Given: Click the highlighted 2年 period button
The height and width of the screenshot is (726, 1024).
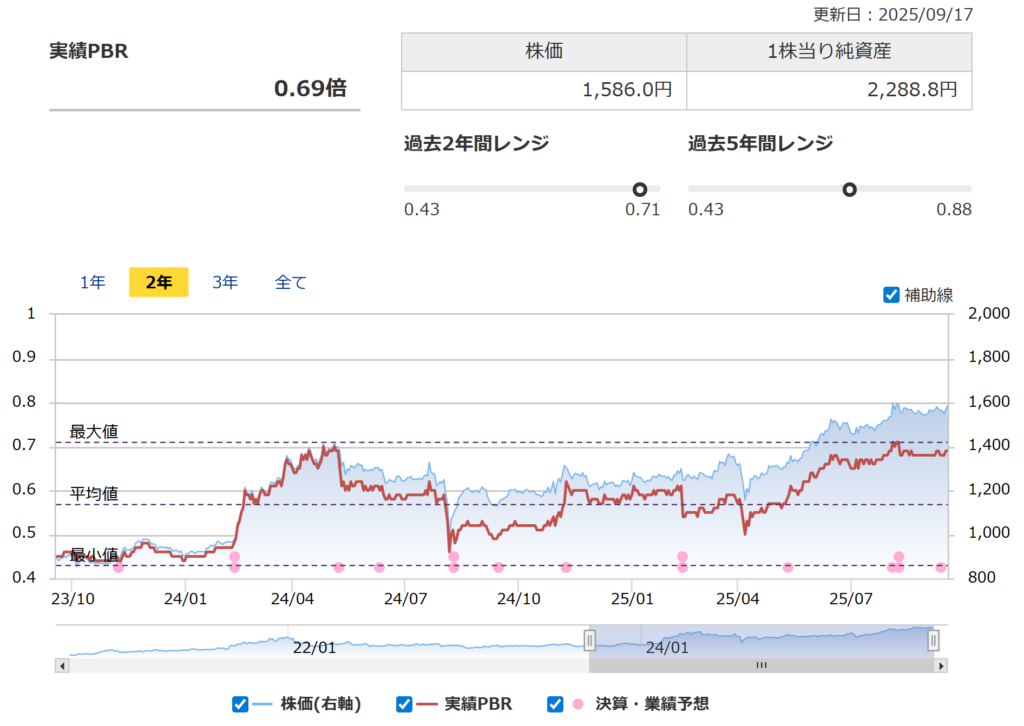Looking at the screenshot, I should tap(158, 283).
